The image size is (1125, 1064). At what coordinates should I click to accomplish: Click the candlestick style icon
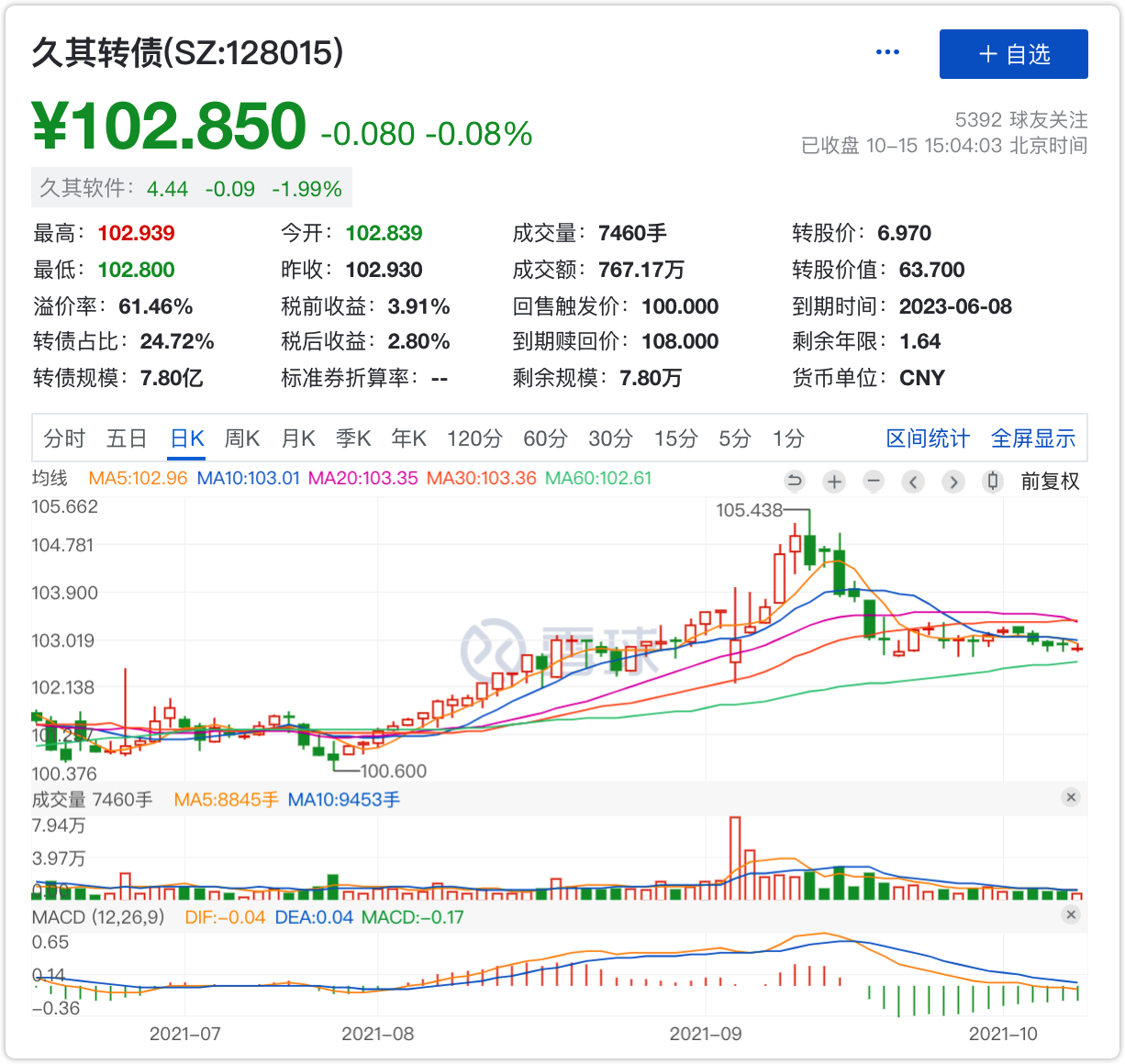pyautogui.click(x=992, y=482)
